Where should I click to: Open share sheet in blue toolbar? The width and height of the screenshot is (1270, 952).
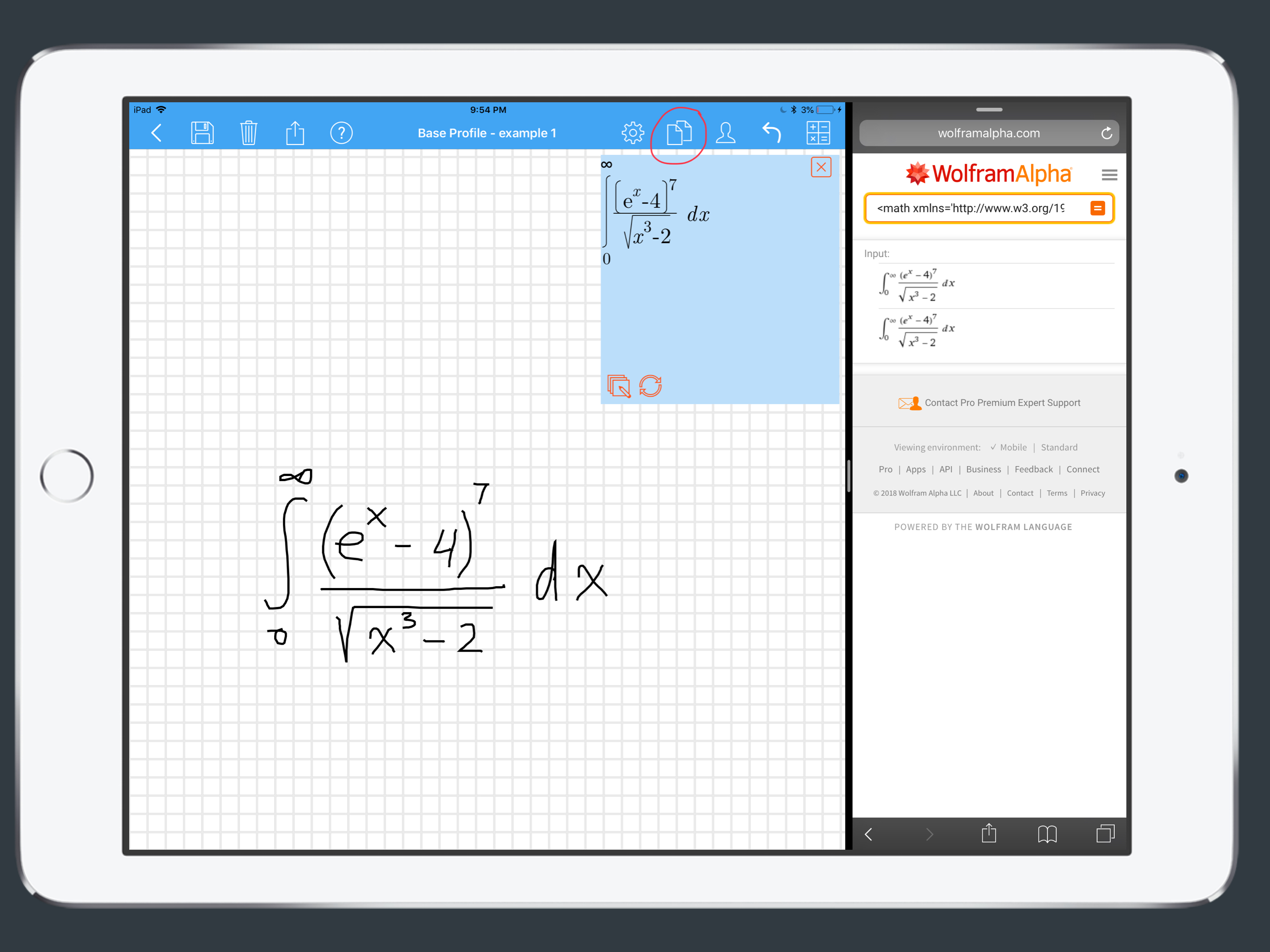pyautogui.click(x=295, y=133)
